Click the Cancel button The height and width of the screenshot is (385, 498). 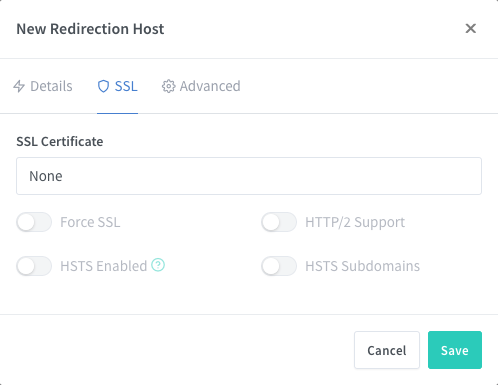[387, 350]
